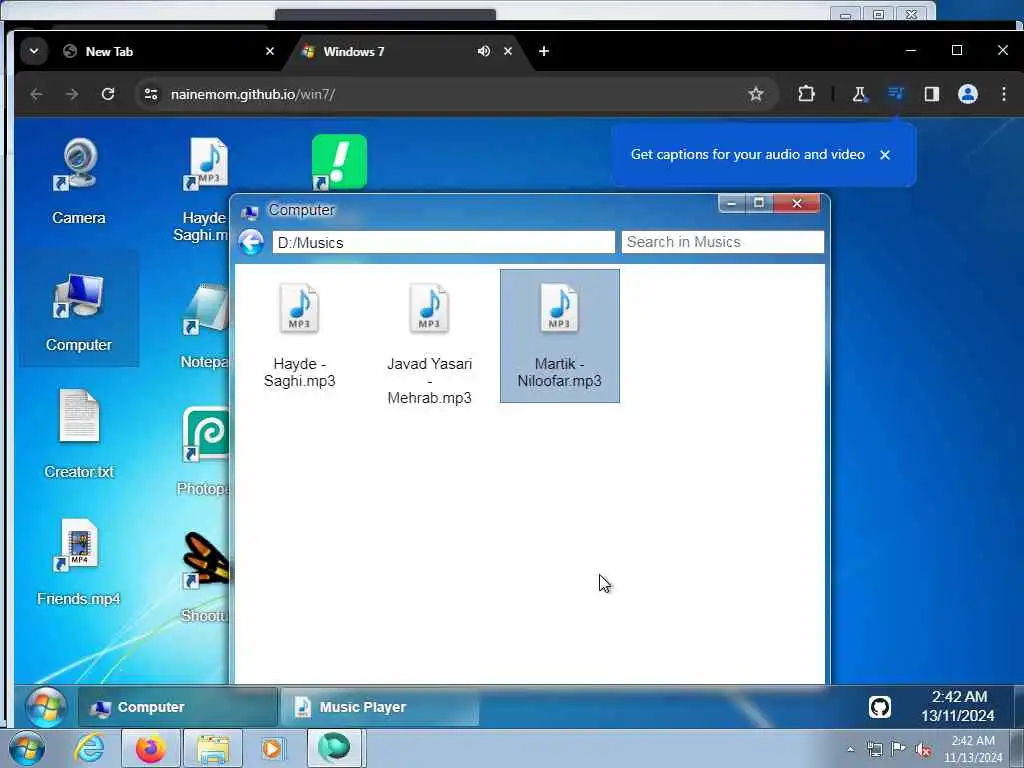Mute the Windows 7 tab audio icon

(x=483, y=51)
